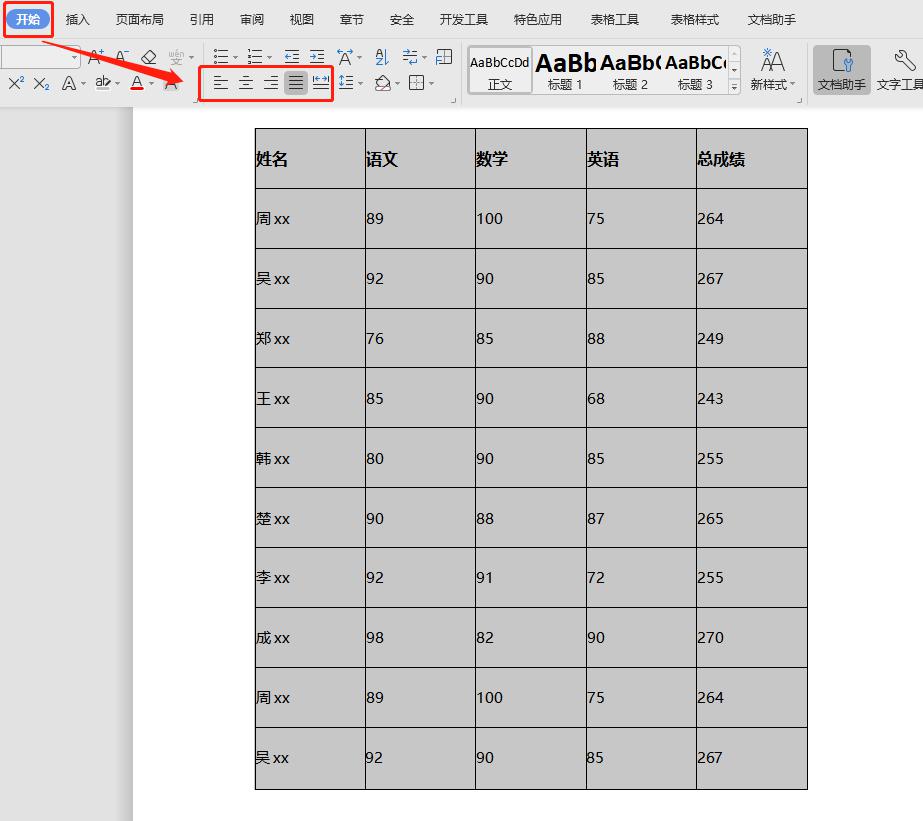Expand the highlight color dropdown arrow
This screenshot has width=923, height=821.
118,84
